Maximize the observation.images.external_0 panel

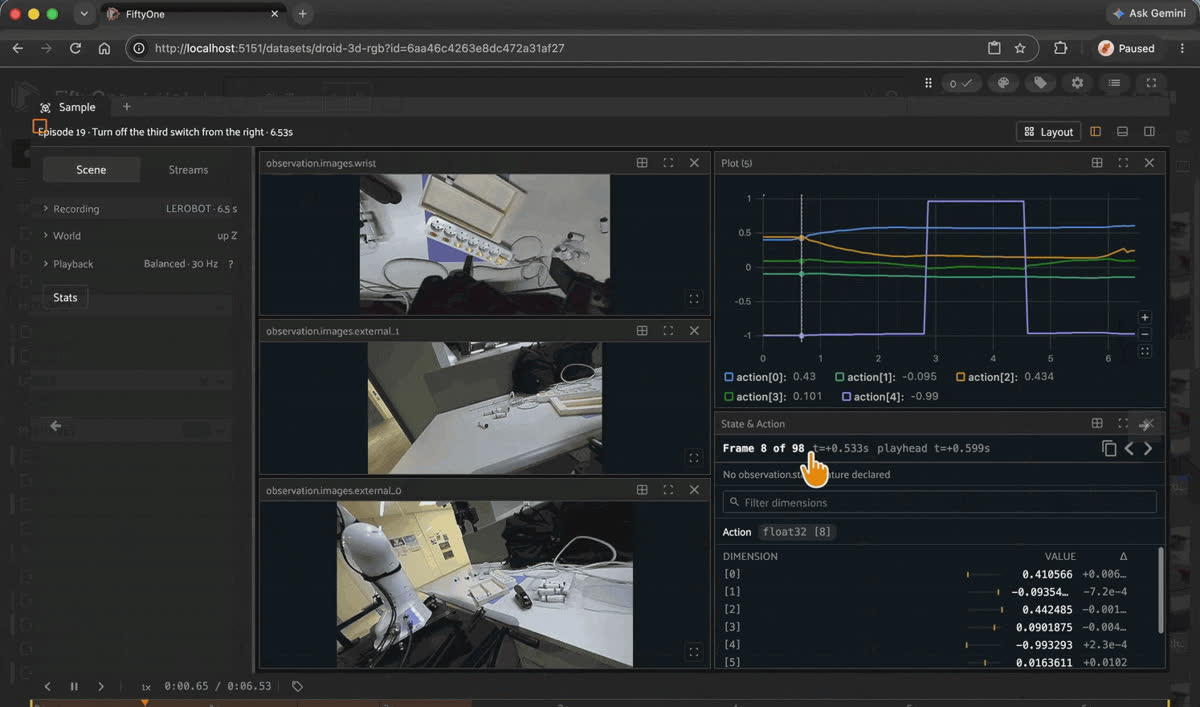click(668, 490)
